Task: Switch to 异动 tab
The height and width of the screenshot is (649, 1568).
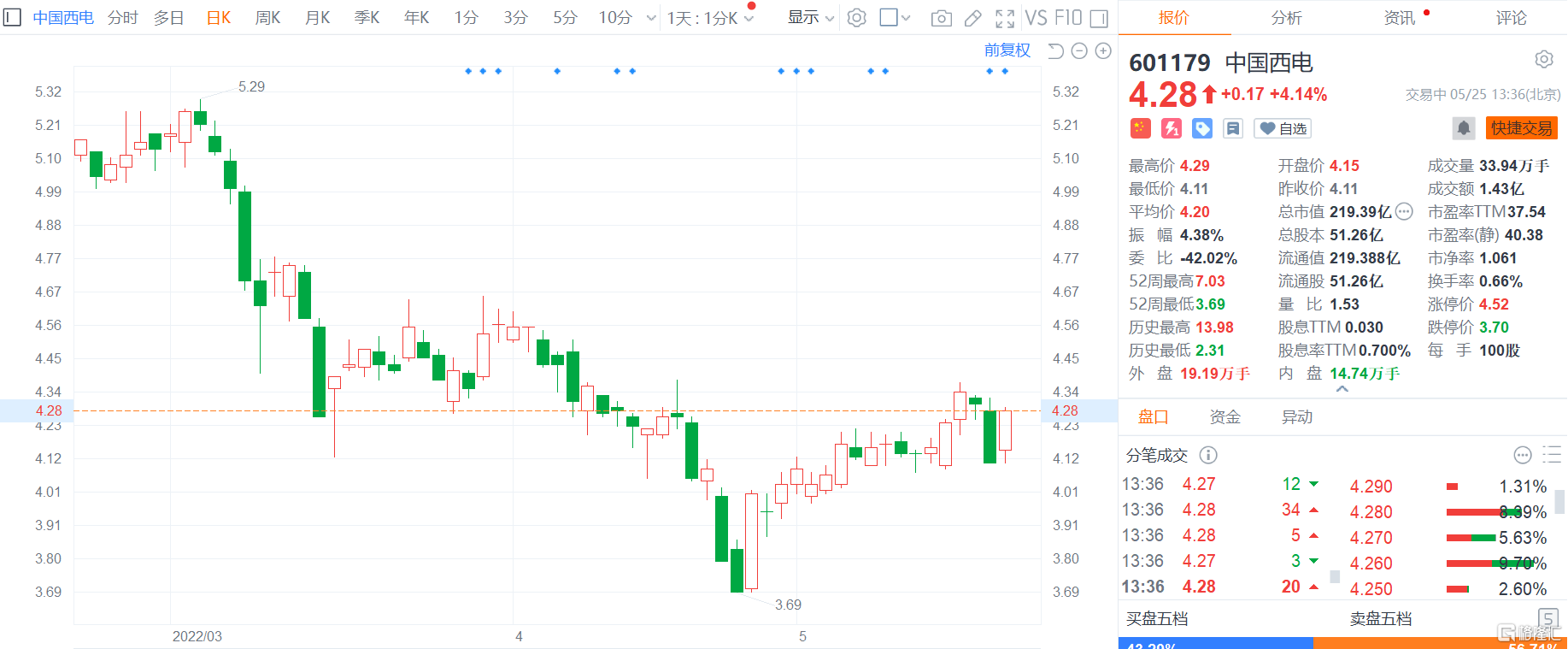Action: [1296, 417]
